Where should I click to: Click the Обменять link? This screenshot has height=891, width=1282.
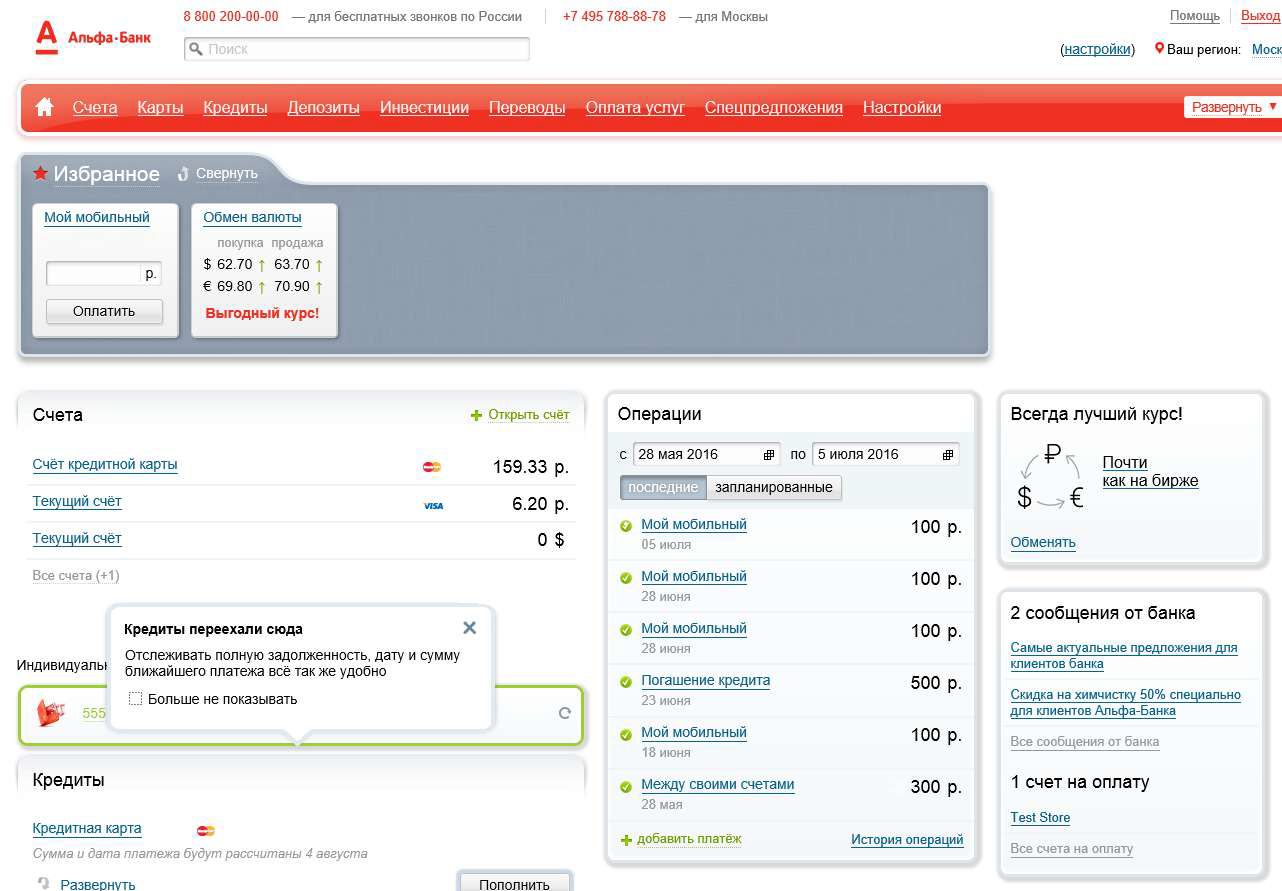pos(1043,543)
